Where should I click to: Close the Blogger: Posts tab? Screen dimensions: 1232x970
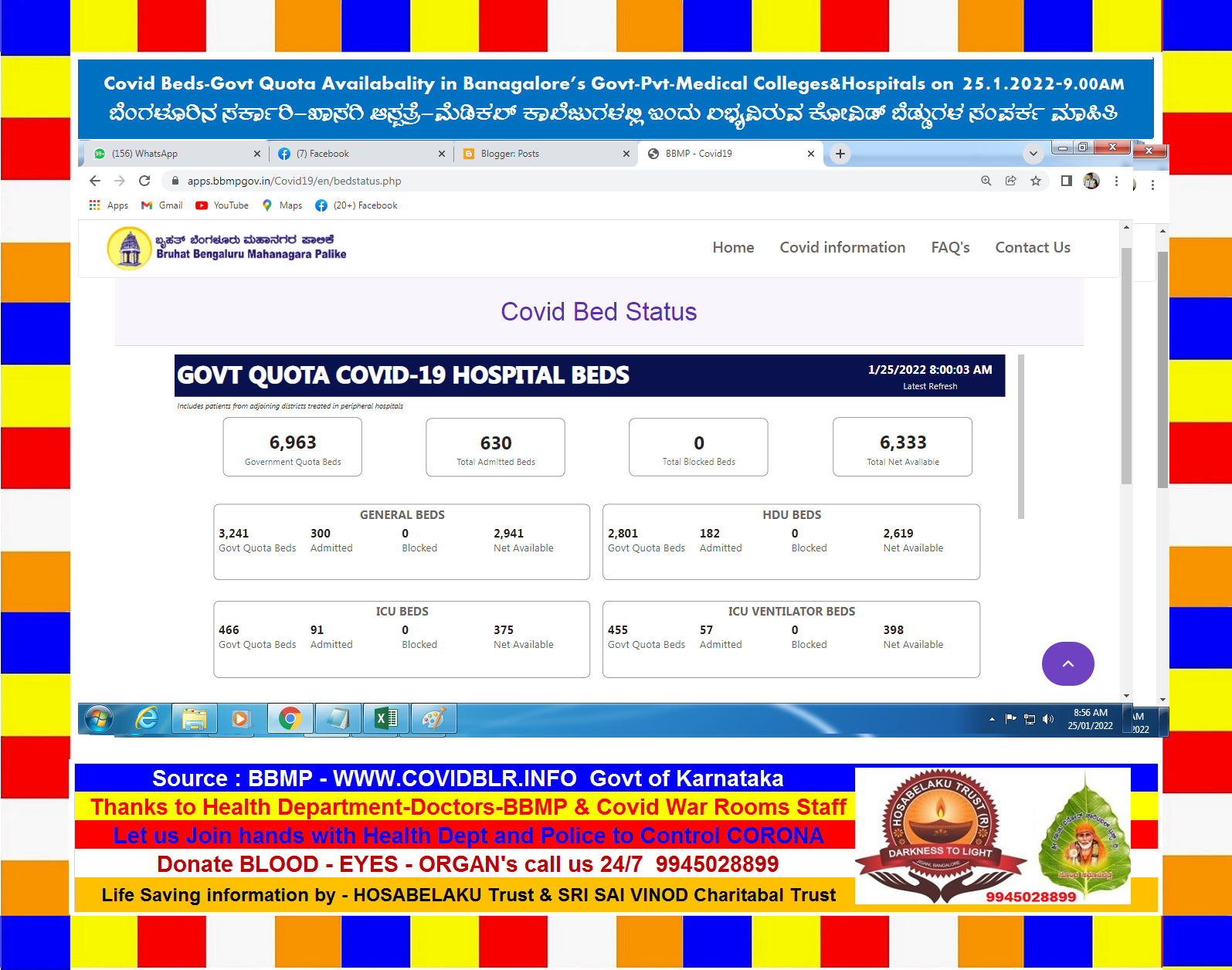tap(626, 154)
